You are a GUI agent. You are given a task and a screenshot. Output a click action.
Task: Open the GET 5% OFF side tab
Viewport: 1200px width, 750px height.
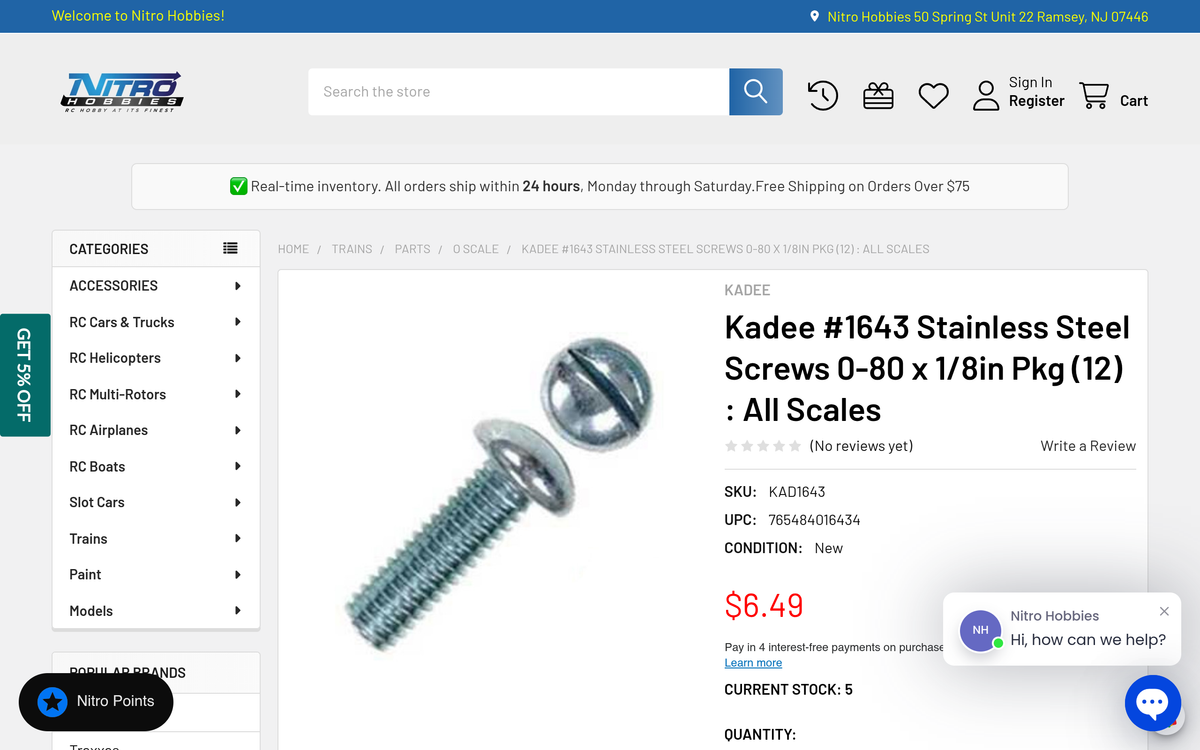click(25, 375)
